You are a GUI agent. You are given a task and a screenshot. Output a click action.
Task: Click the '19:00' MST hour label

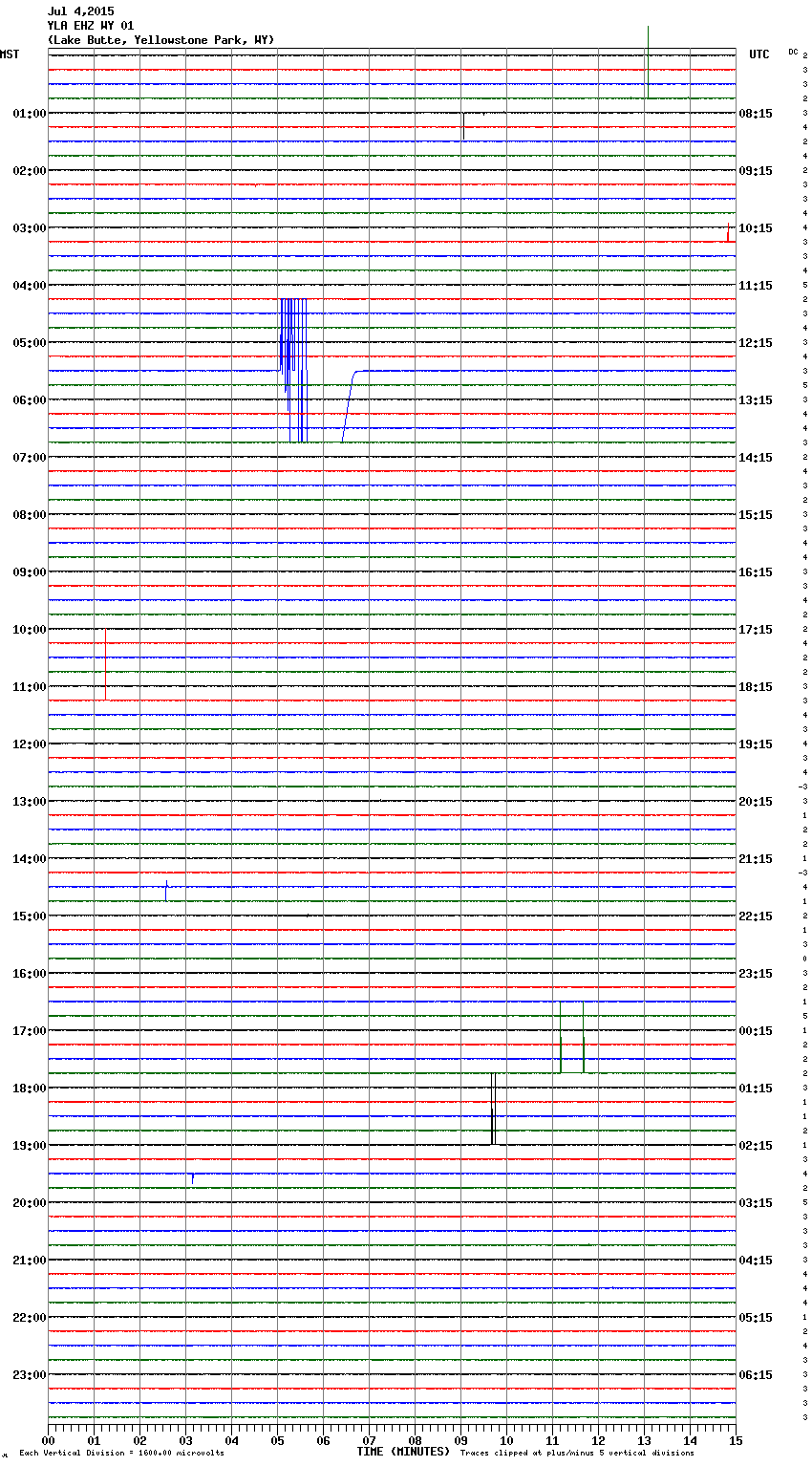[30, 1146]
